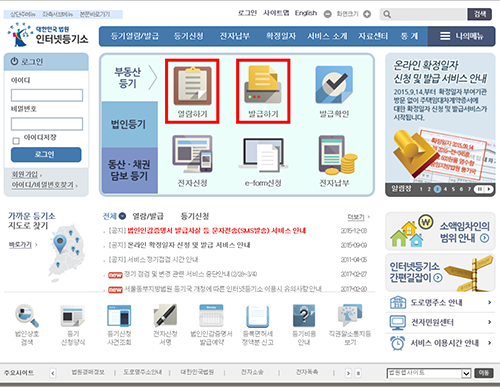This screenshot has height=387, width=500.
Task: Click the blue 로그인 button
Action: 46,154
